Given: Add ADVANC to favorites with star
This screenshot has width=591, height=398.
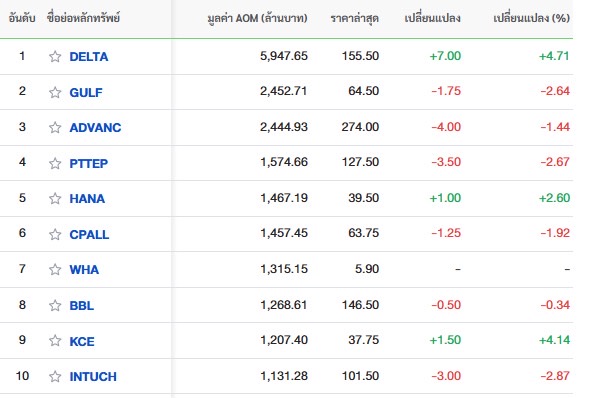Looking at the screenshot, I should 55,127.
